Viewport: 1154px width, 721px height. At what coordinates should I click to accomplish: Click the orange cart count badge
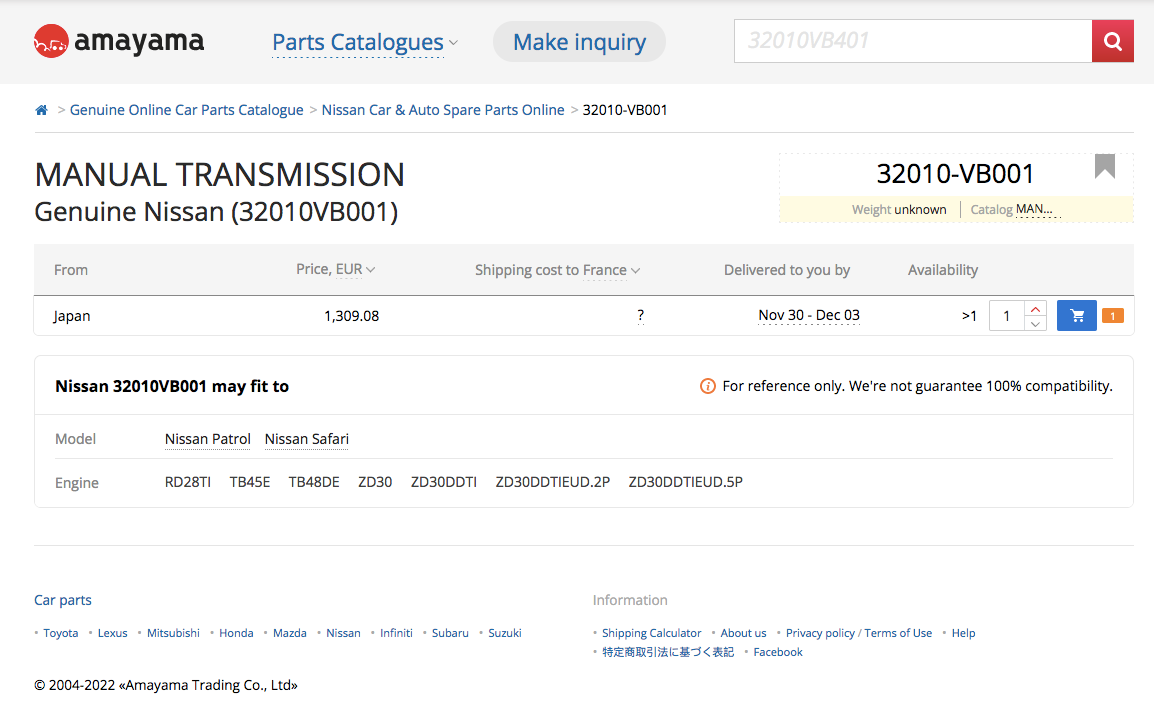coord(1112,316)
